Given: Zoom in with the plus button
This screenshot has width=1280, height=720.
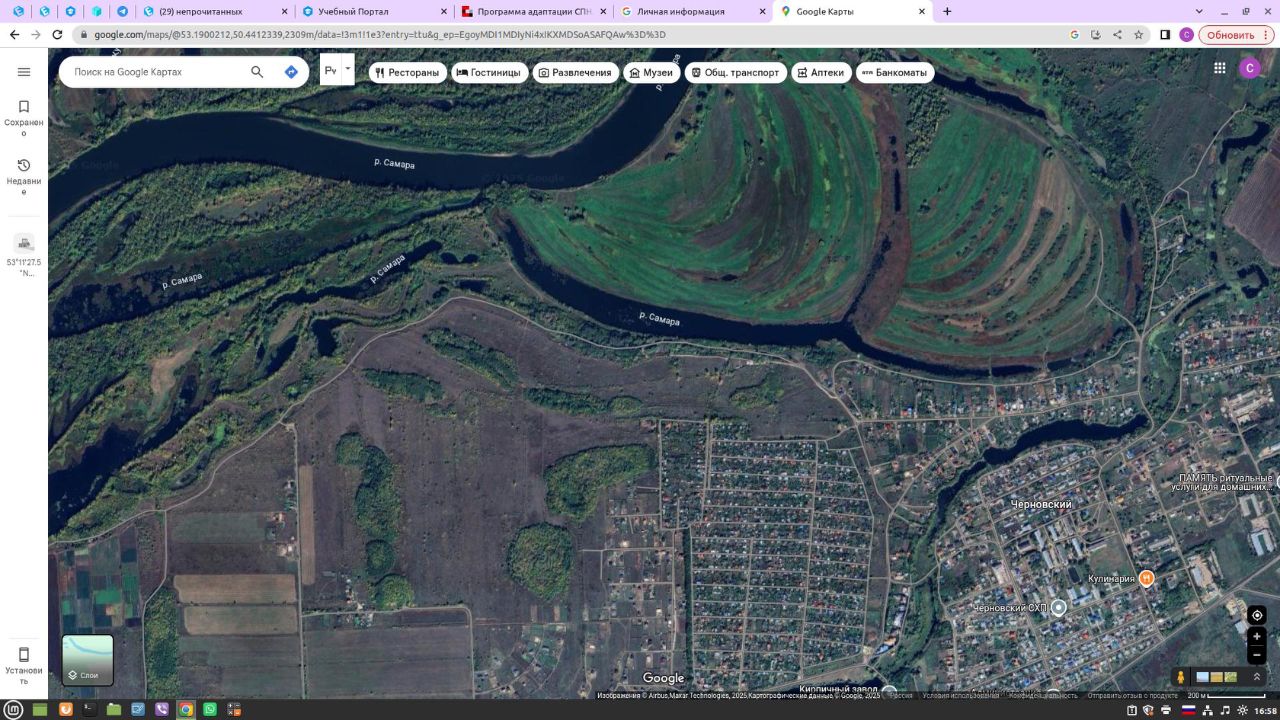Looking at the screenshot, I should point(1257,636).
